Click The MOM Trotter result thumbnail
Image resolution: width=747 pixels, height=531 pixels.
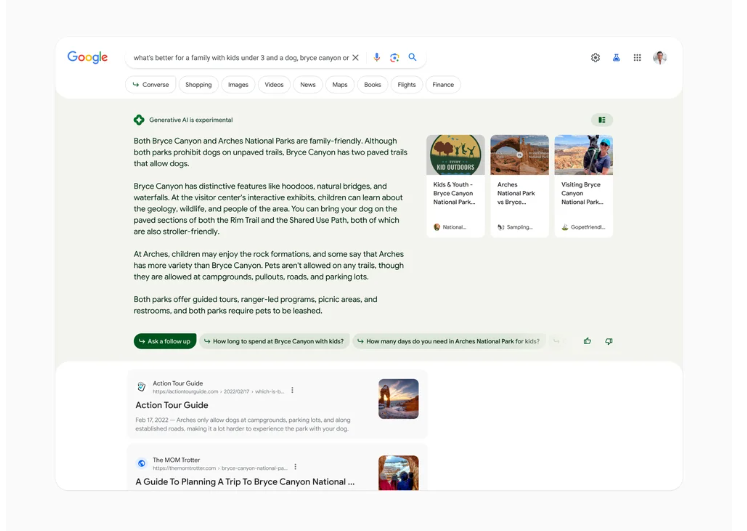tap(399, 472)
